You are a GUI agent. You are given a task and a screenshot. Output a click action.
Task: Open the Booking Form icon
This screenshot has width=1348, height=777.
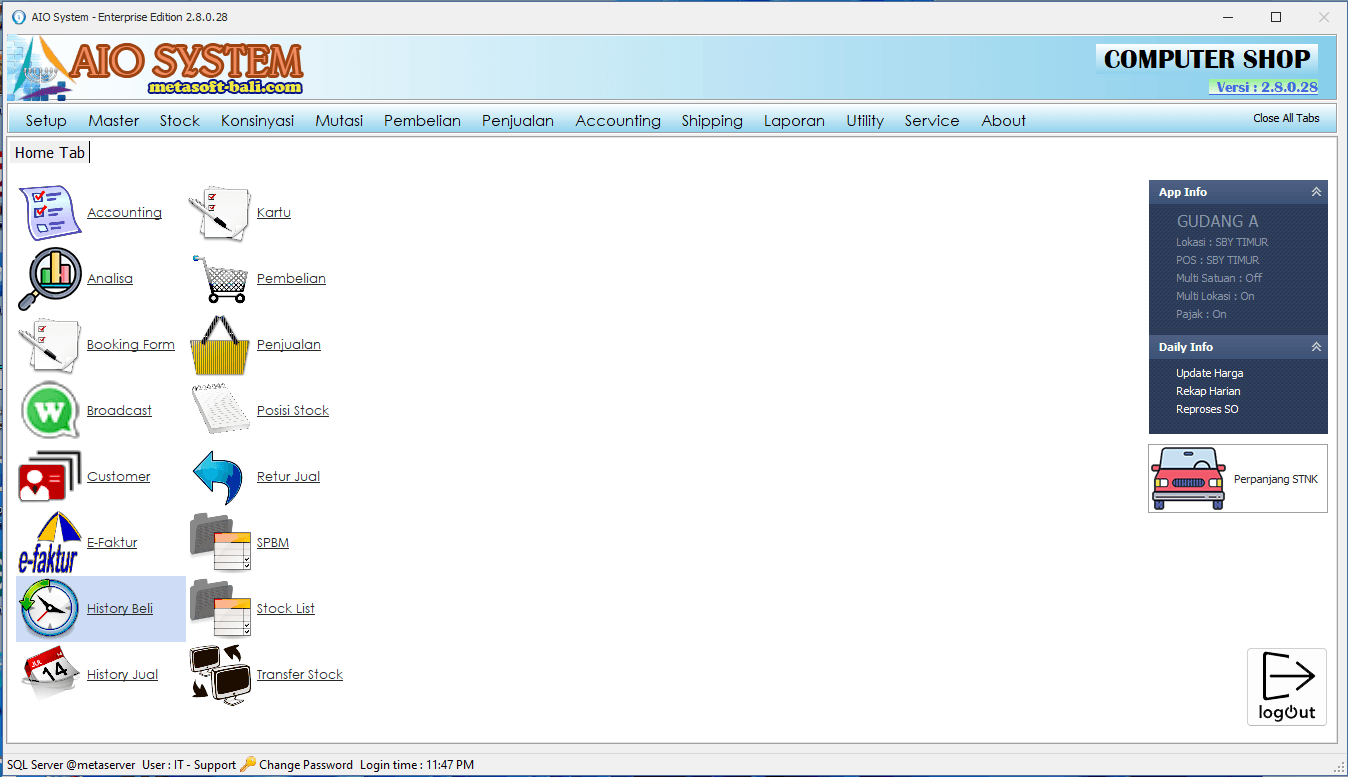(50, 344)
